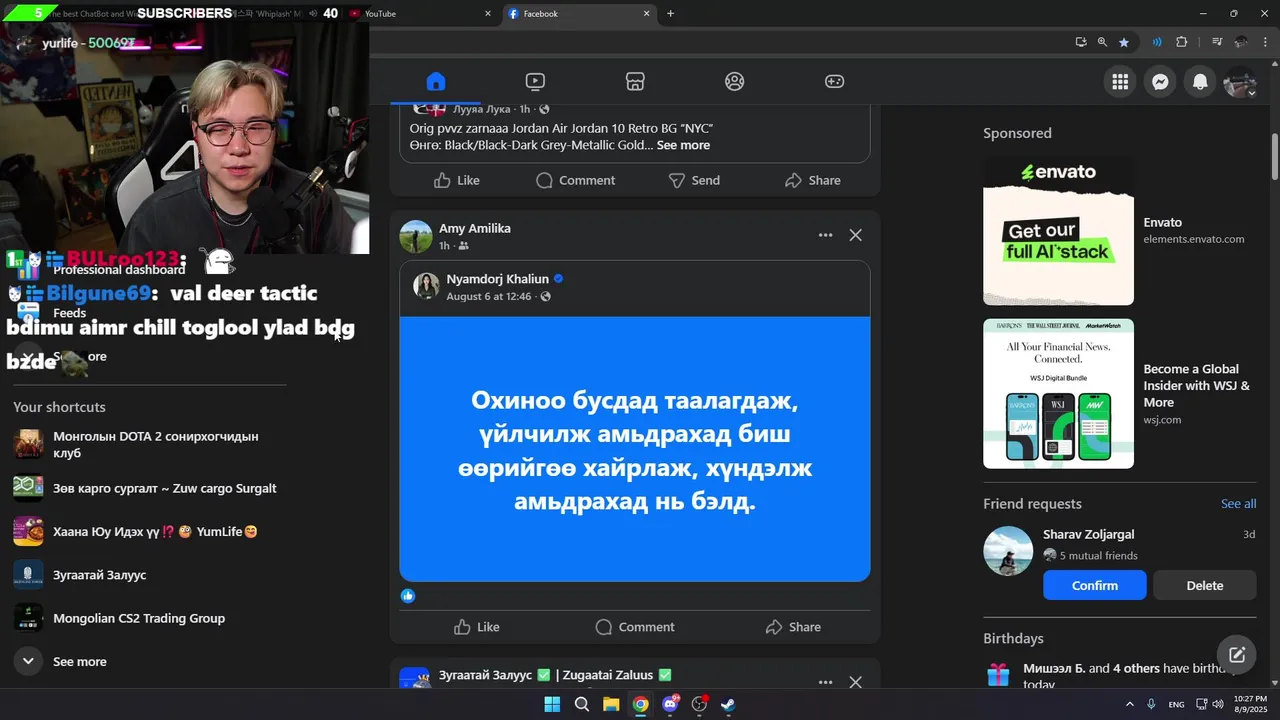The width and height of the screenshot is (1280, 720).
Task: Open a new browser tab
Action: 670,14
